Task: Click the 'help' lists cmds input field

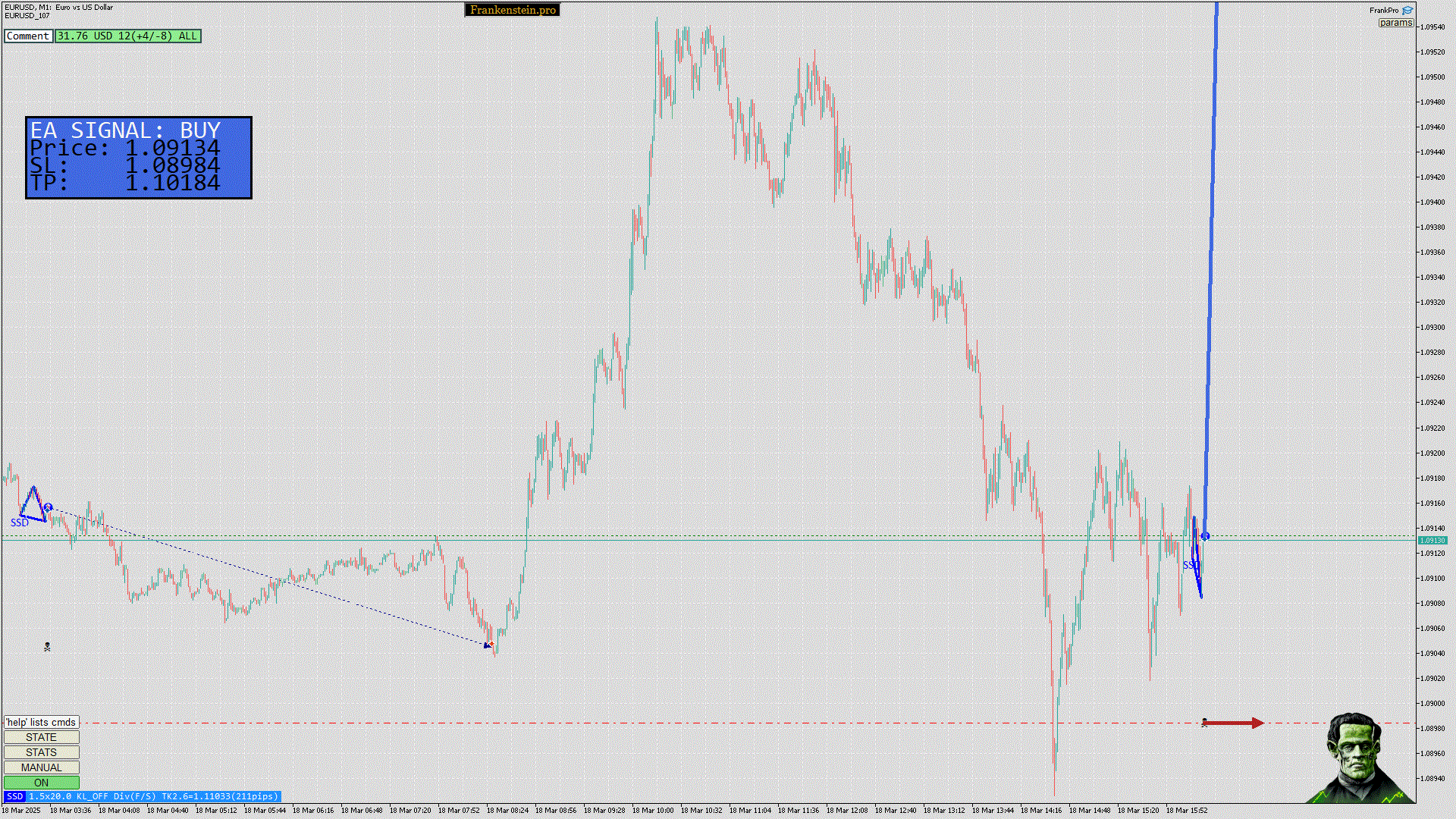Action: point(41,722)
